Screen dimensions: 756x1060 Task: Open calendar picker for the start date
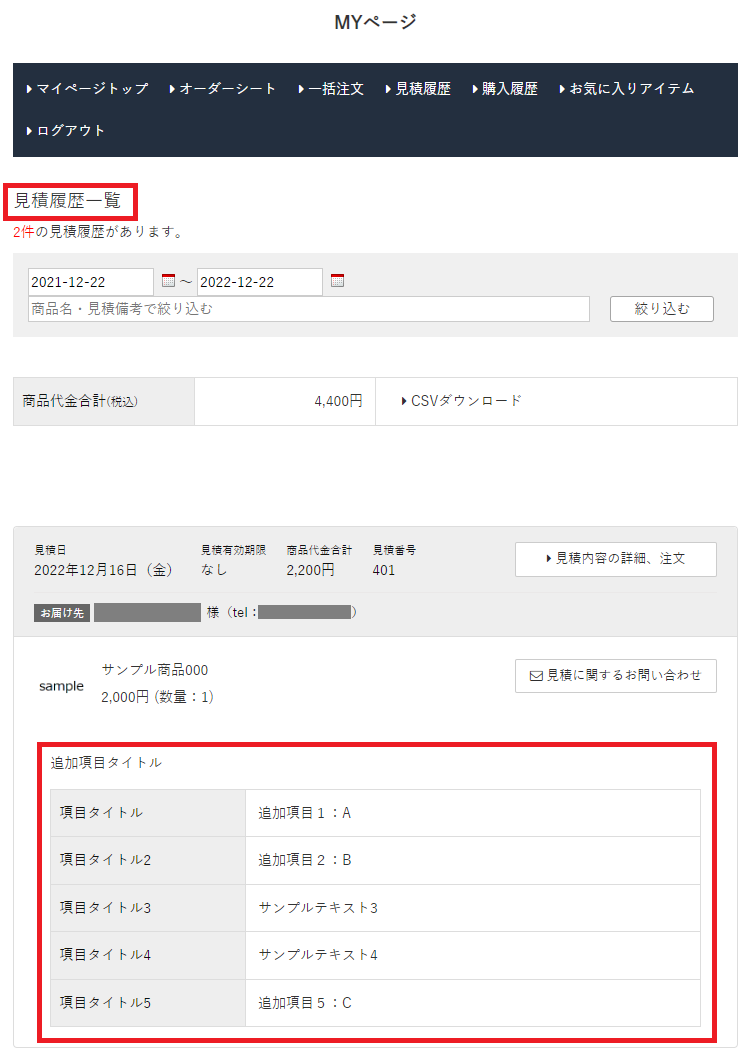(x=168, y=281)
